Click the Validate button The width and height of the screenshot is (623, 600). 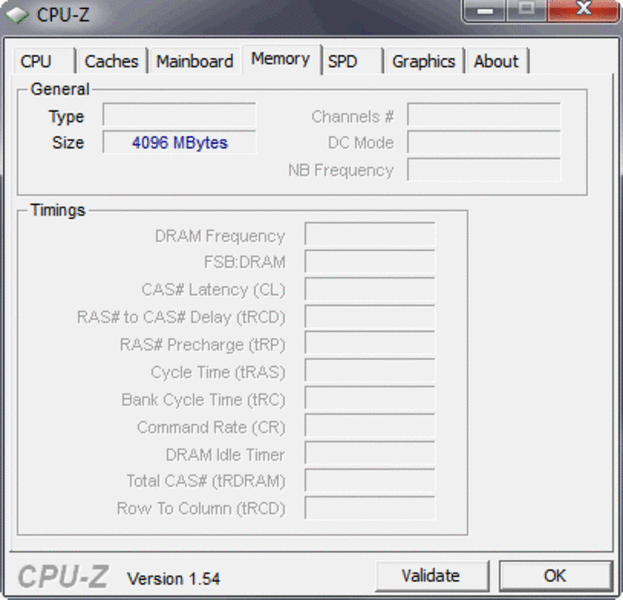click(431, 576)
